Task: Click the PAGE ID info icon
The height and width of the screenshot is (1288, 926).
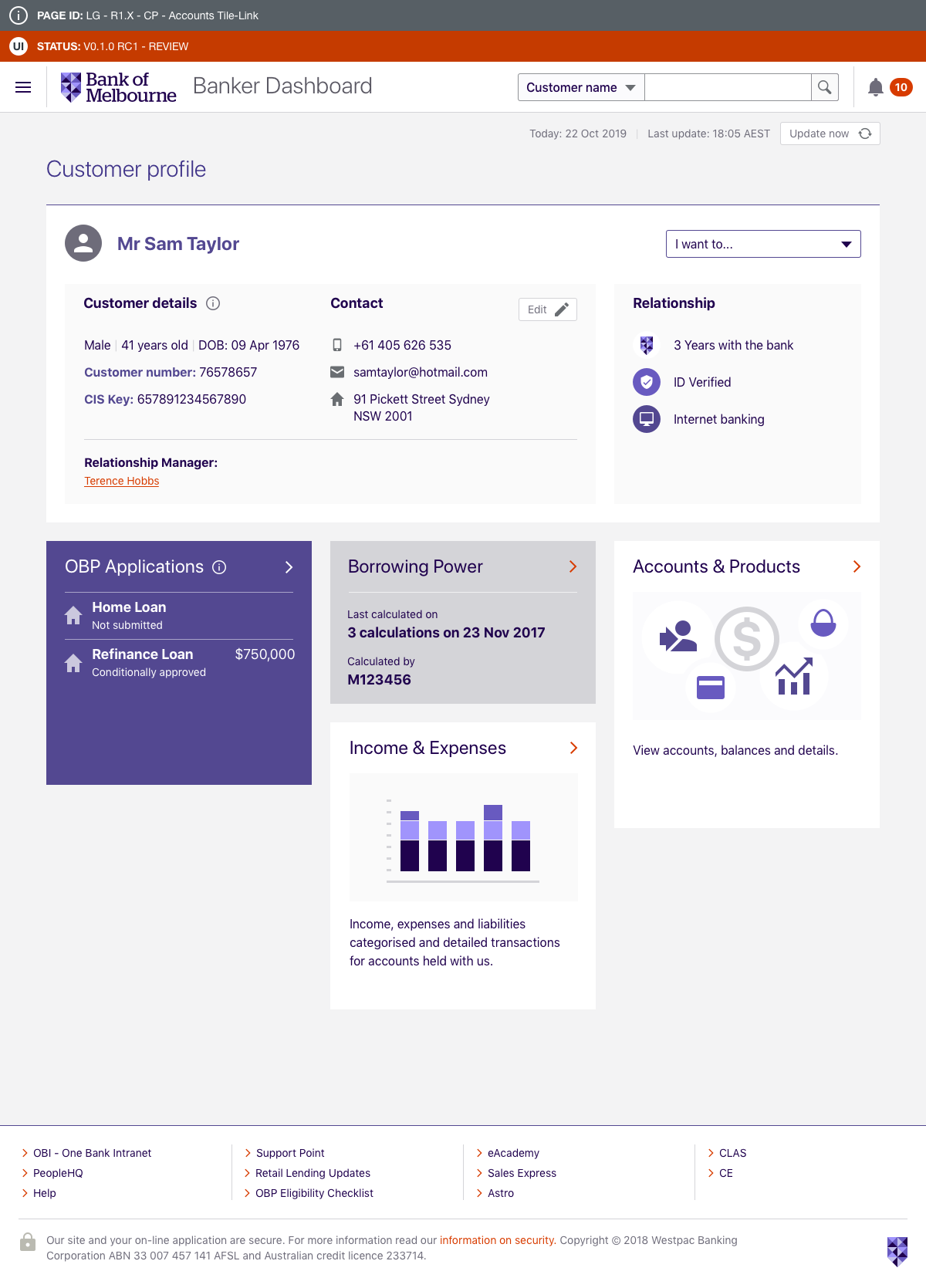Action: click(19, 15)
